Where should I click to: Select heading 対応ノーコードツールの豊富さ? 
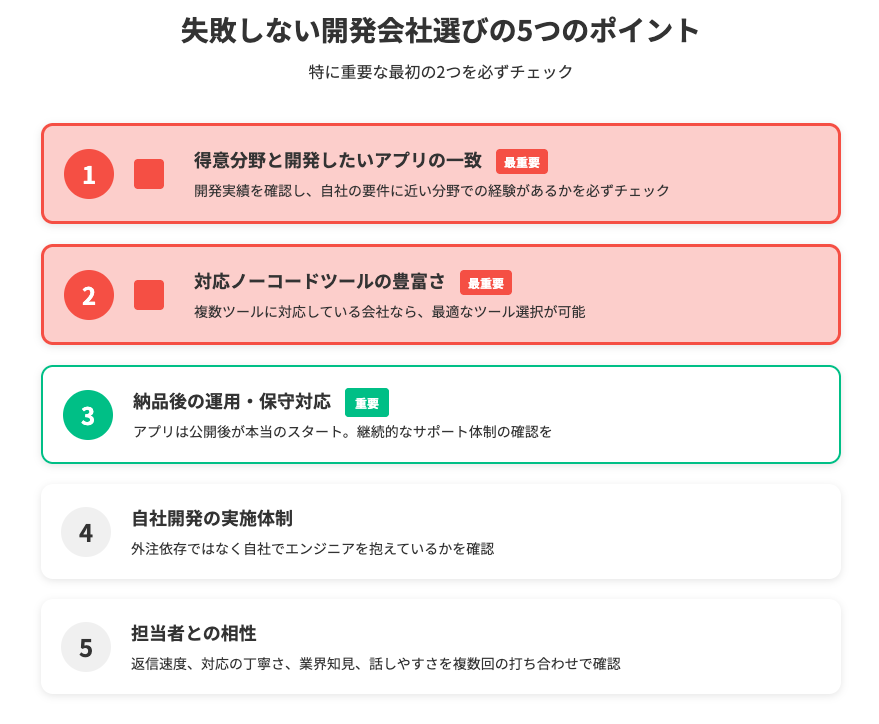tap(320, 281)
